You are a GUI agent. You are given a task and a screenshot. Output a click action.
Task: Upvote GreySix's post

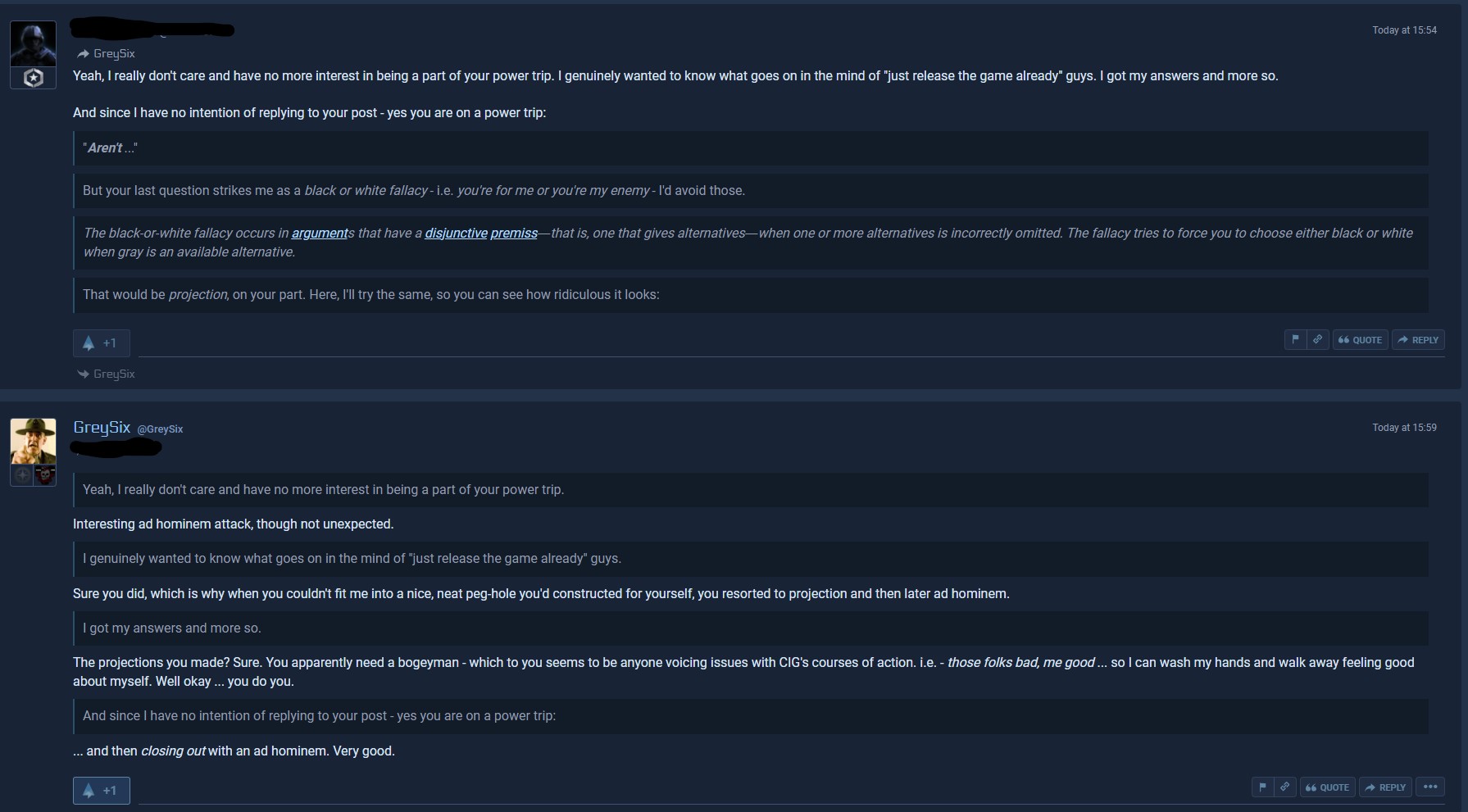tap(101, 791)
